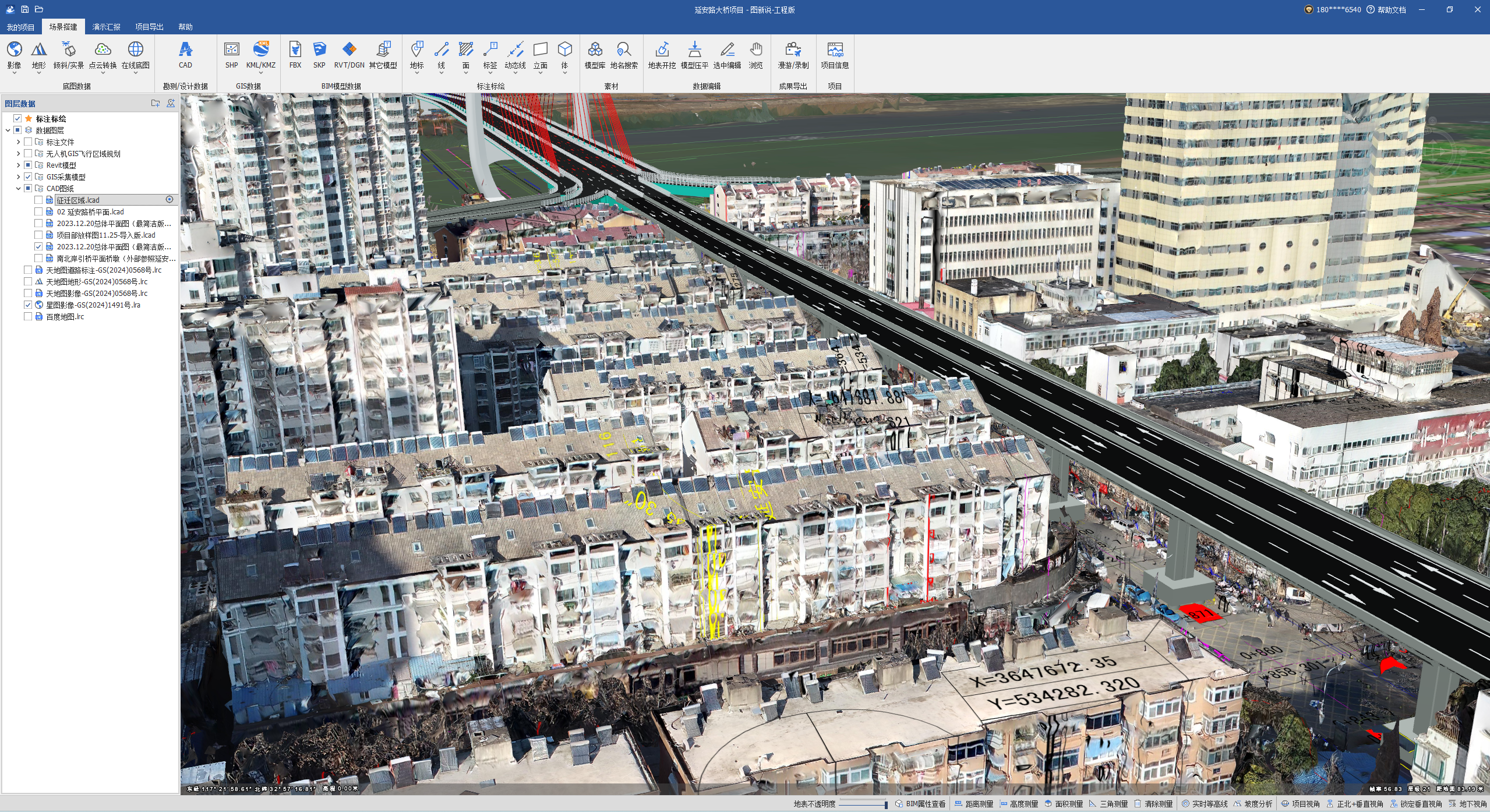
Task: Click the 距离测量 distance measure button
Action: tap(973, 804)
